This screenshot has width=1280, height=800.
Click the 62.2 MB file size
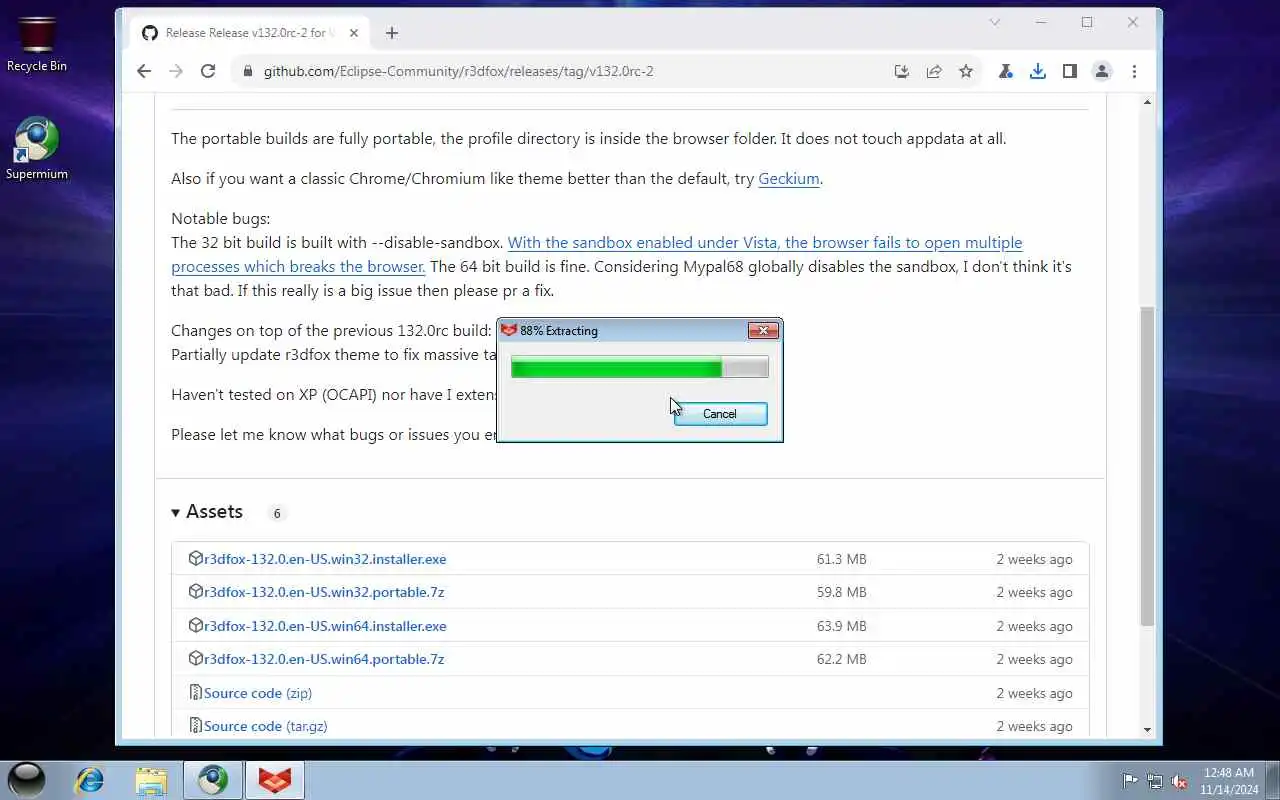[841, 659]
